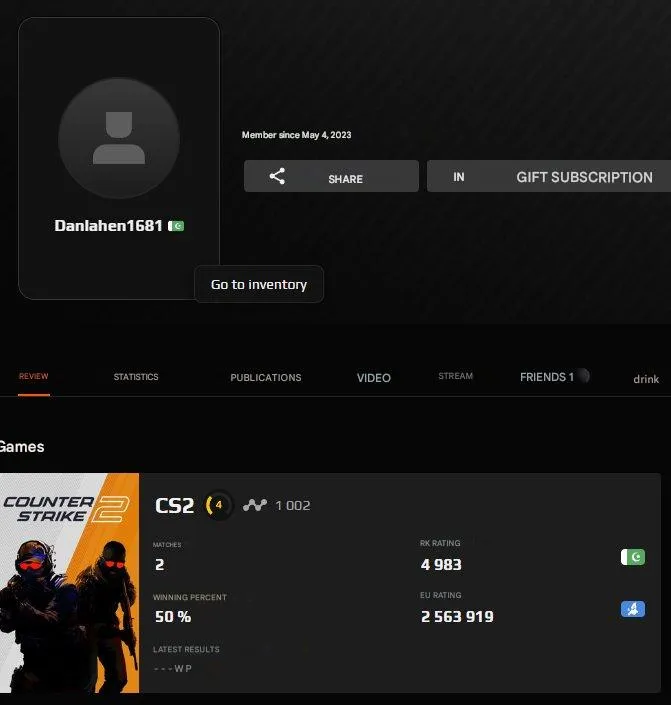This screenshot has width=671, height=705.
Task: Click the winning percent value 50 %
Action: pos(173,617)
